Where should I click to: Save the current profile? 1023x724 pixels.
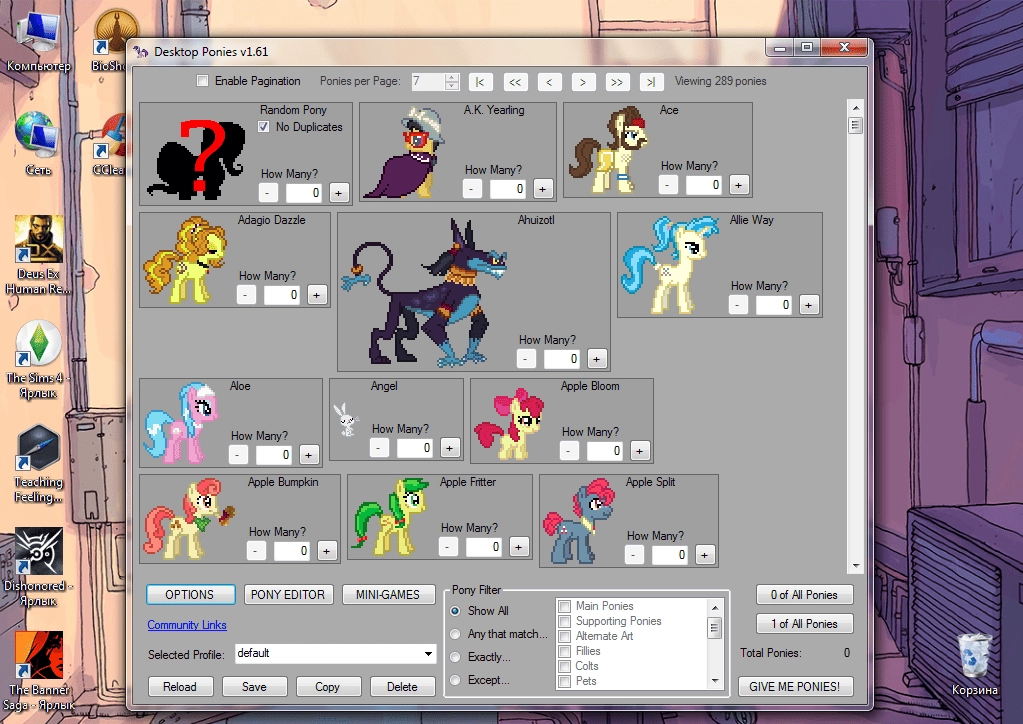tap(254, 687)
